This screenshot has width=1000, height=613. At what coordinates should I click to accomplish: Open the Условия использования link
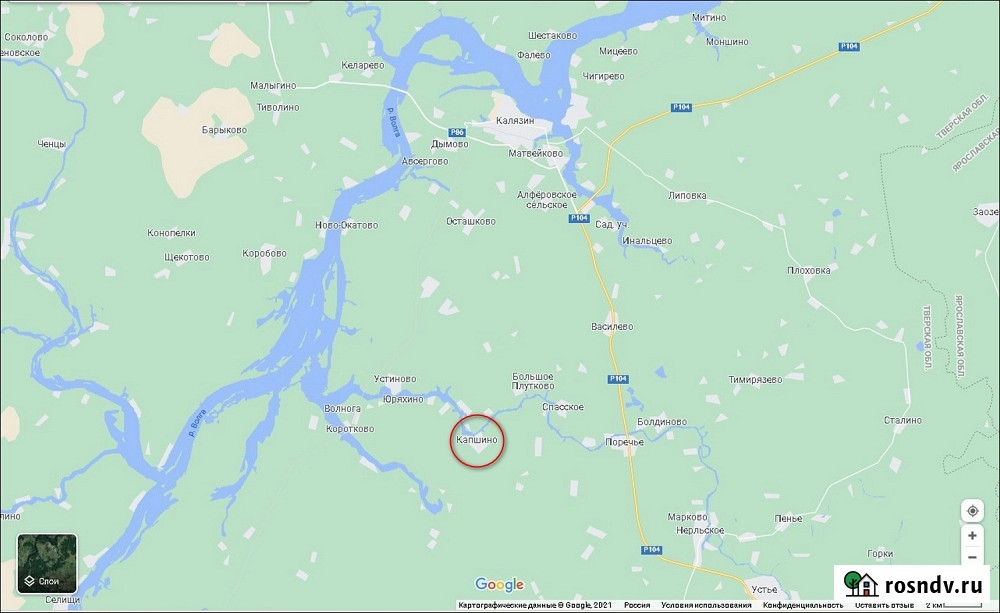coord(706,605)
